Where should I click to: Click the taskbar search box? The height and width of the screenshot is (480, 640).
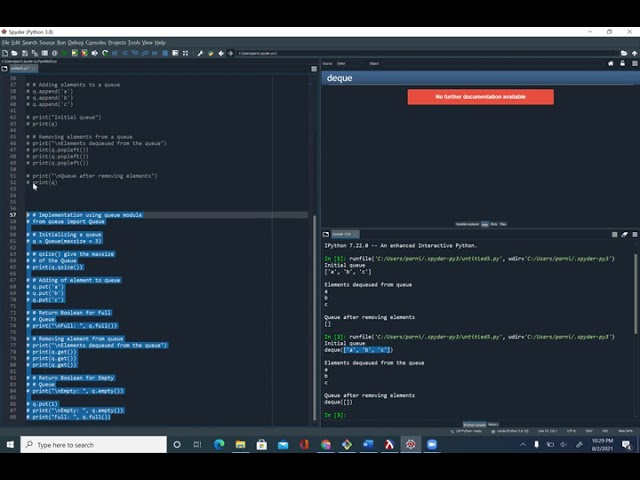pos(93,444)
